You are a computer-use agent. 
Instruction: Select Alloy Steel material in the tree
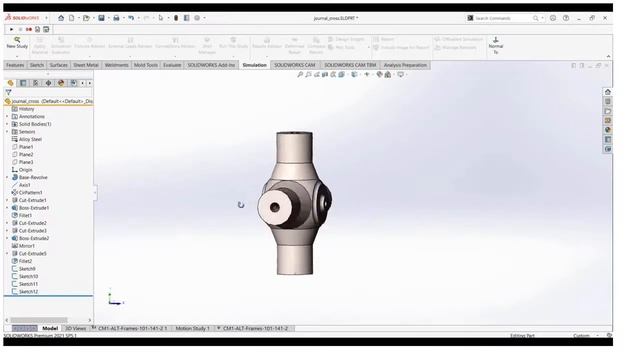coord(27,140)
